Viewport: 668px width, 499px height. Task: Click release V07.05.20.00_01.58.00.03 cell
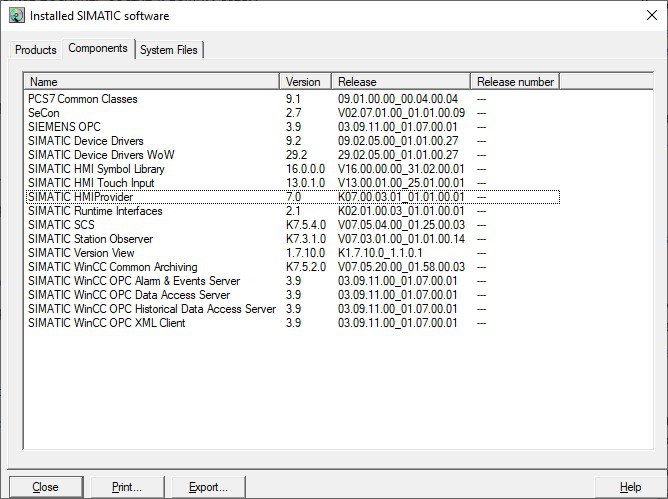[x=401, y=267]
